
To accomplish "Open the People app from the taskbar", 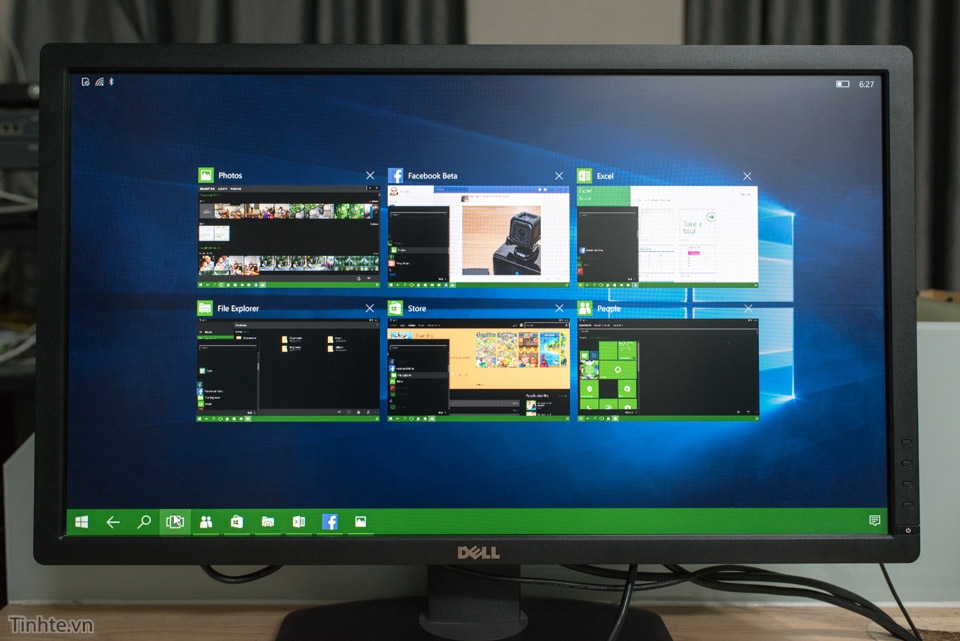I will (206, 522).
